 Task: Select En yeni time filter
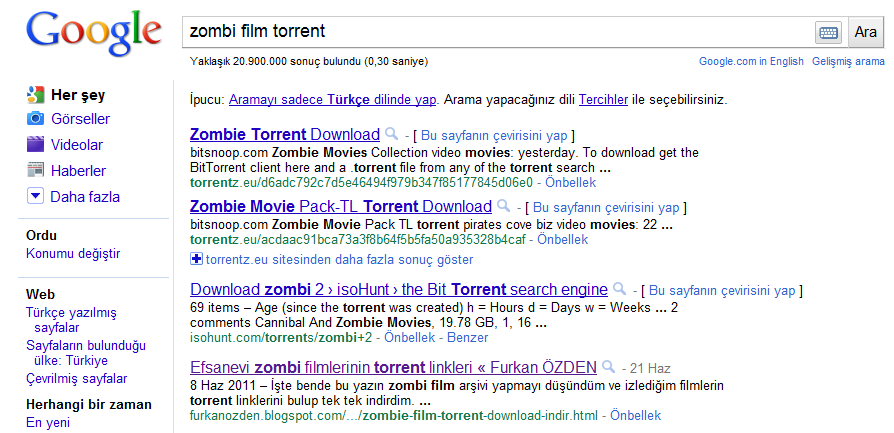tap(48, 423)
